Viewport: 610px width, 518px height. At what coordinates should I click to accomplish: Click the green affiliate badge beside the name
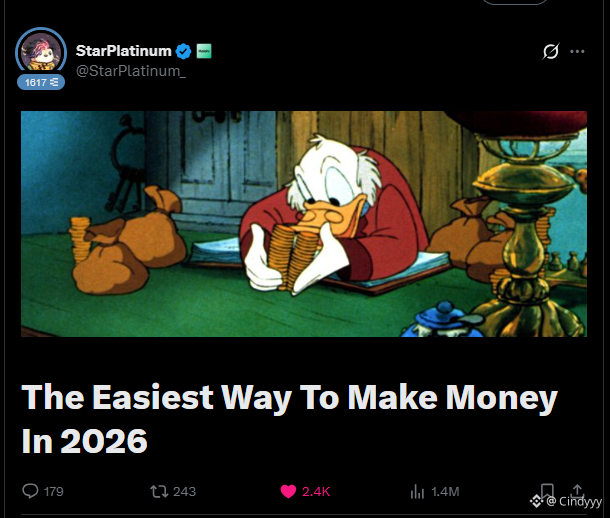[204, 51]
